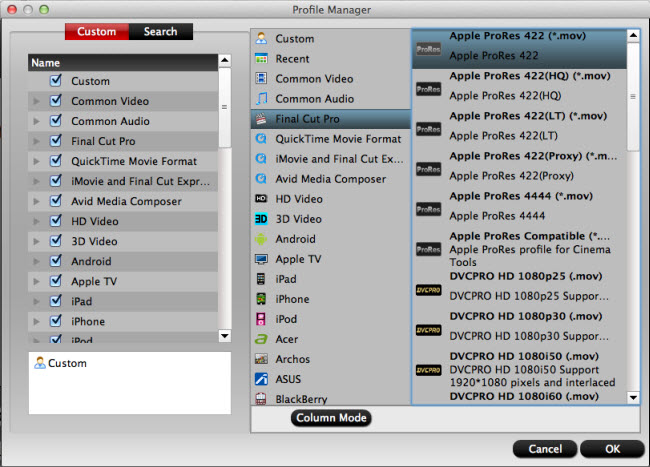
Task: Click ProRes icon for Apple ProRes 422(HQ)
Action: pyautogui.click(x=429, y=89)
